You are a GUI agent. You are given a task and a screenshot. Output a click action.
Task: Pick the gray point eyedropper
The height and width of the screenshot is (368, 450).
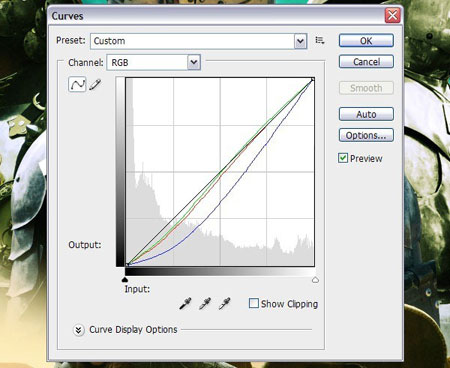(205, 303)
